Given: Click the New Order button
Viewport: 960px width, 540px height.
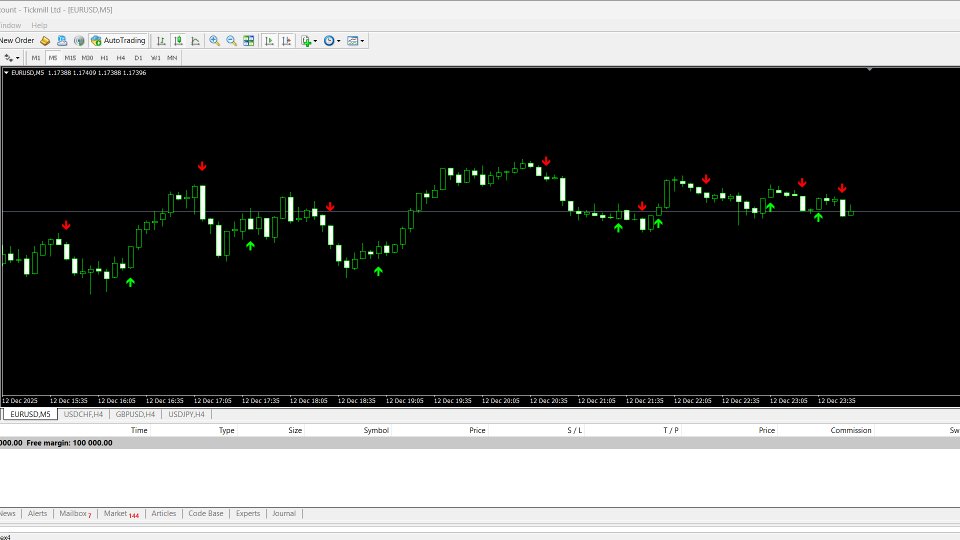Looking at the screenshot, I should (17, 40).
